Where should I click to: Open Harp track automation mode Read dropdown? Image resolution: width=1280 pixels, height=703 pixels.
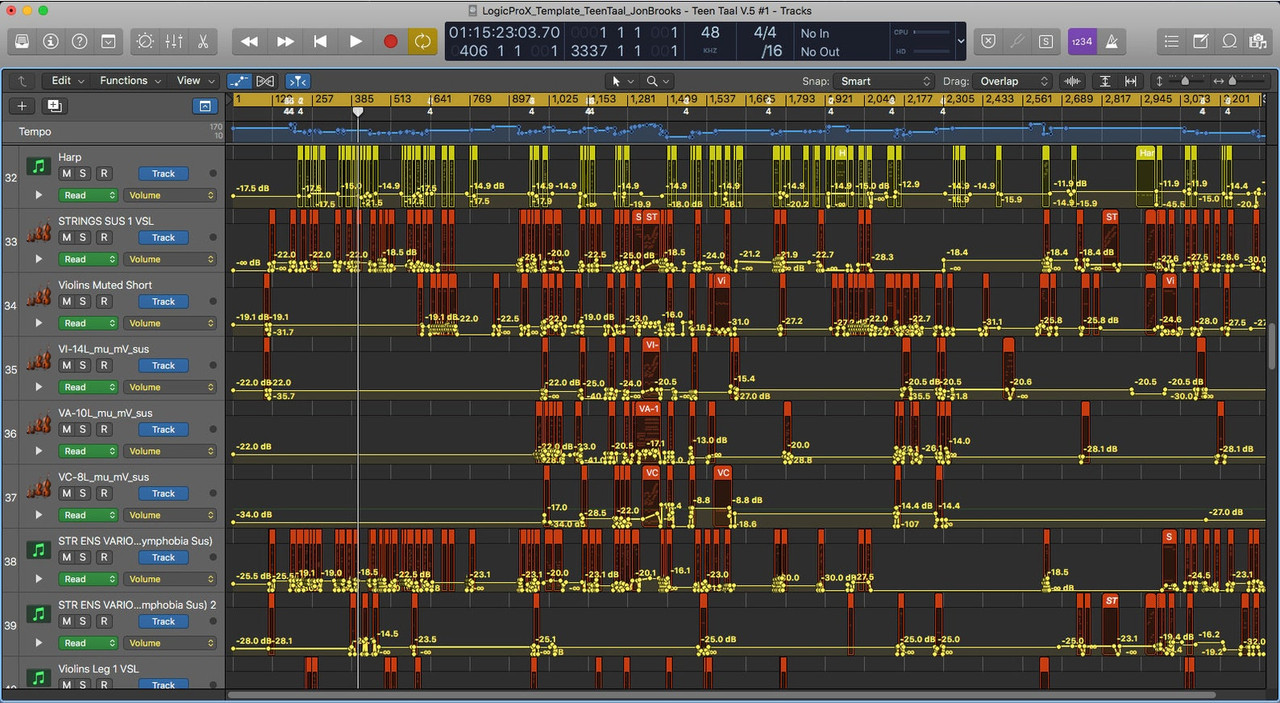(89, 196)
